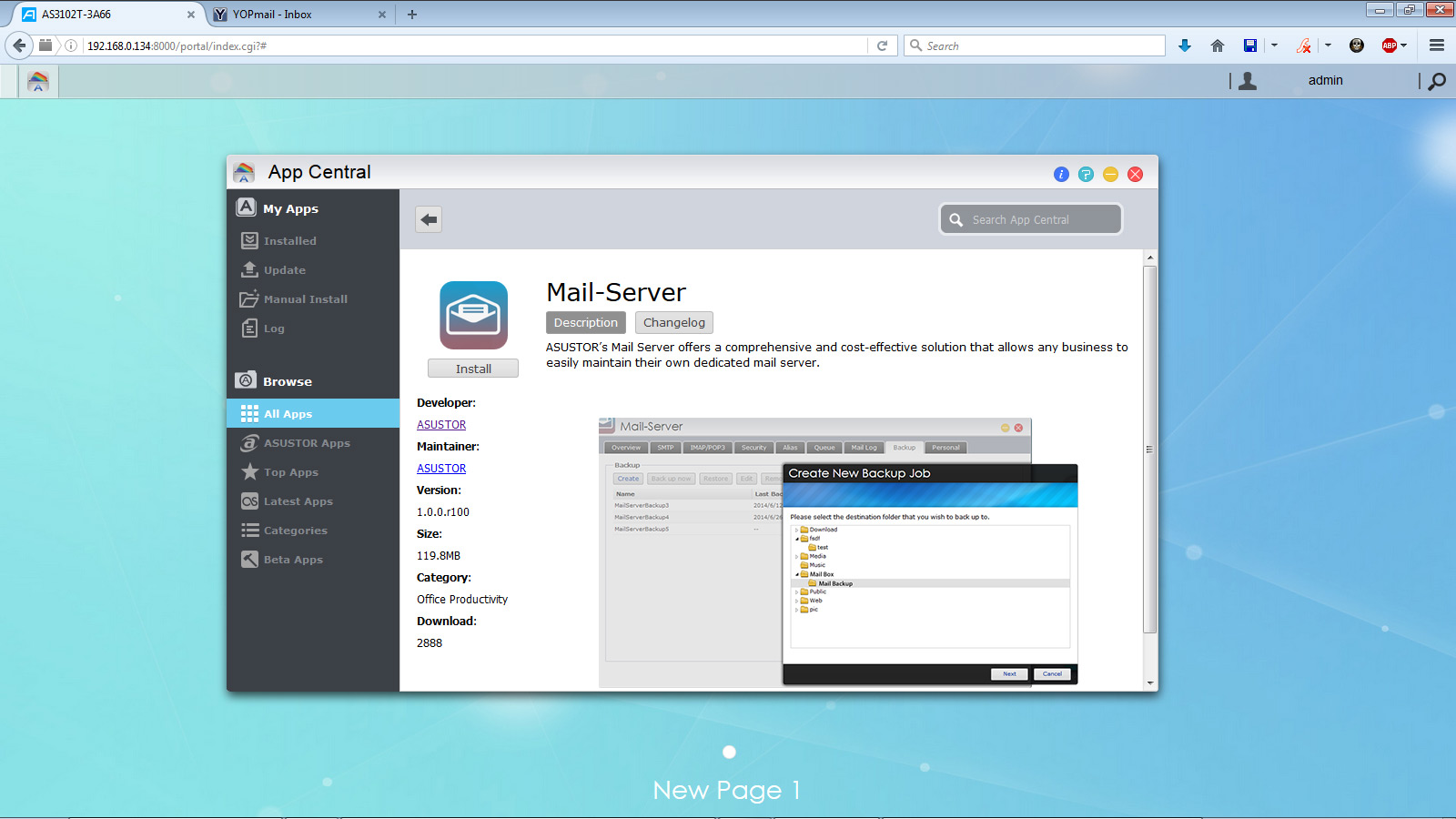This screenshot has width=1456, height=819.
Task: Select the desktop page indicator dot
Action: (729, 752)
